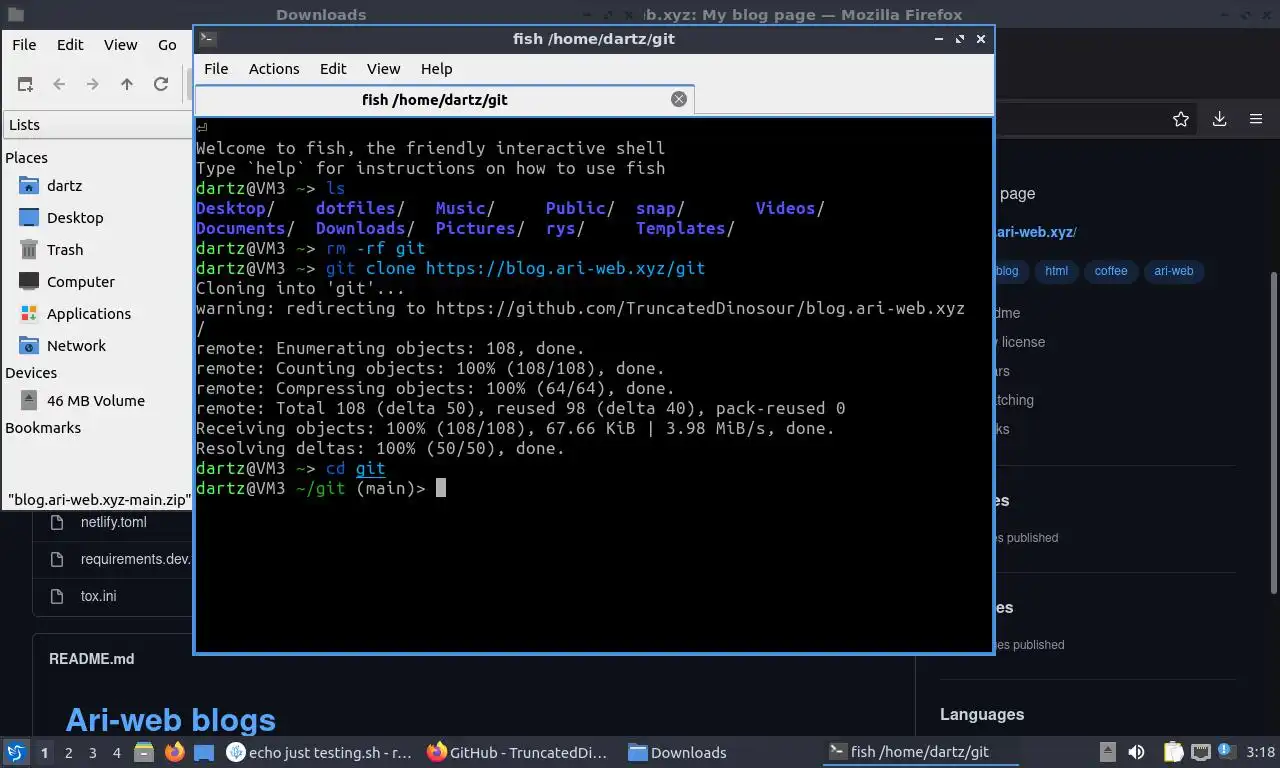Click Downloads/ directory in terminal listing
Image resolution: width=1280 pixels, height=768 pixels.
pyautogui.click(x=365, y=228)
